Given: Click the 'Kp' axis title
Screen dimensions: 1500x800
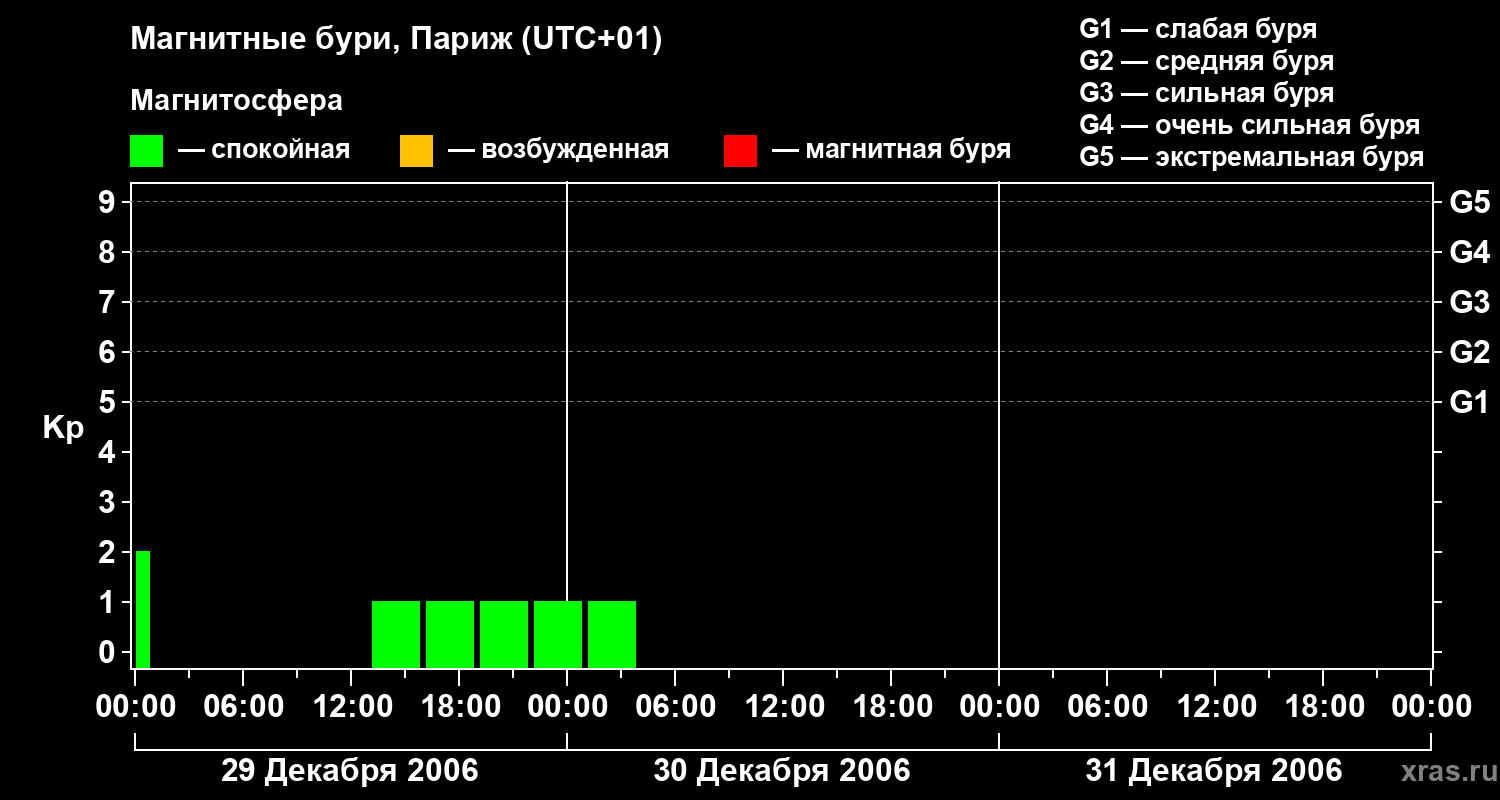Looking at the screenshot, I should click(63, 429).
